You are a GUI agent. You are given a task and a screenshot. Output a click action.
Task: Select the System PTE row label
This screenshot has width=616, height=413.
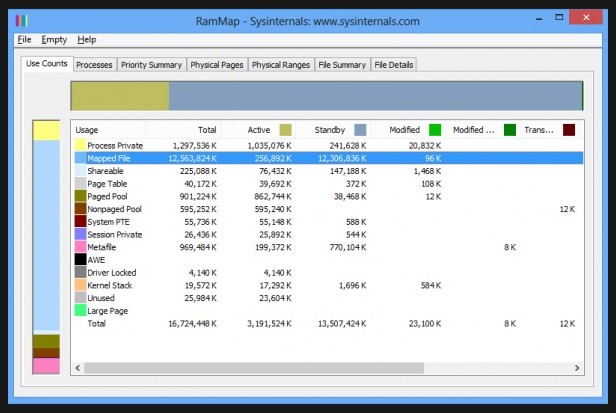click(x=108, y=222)
